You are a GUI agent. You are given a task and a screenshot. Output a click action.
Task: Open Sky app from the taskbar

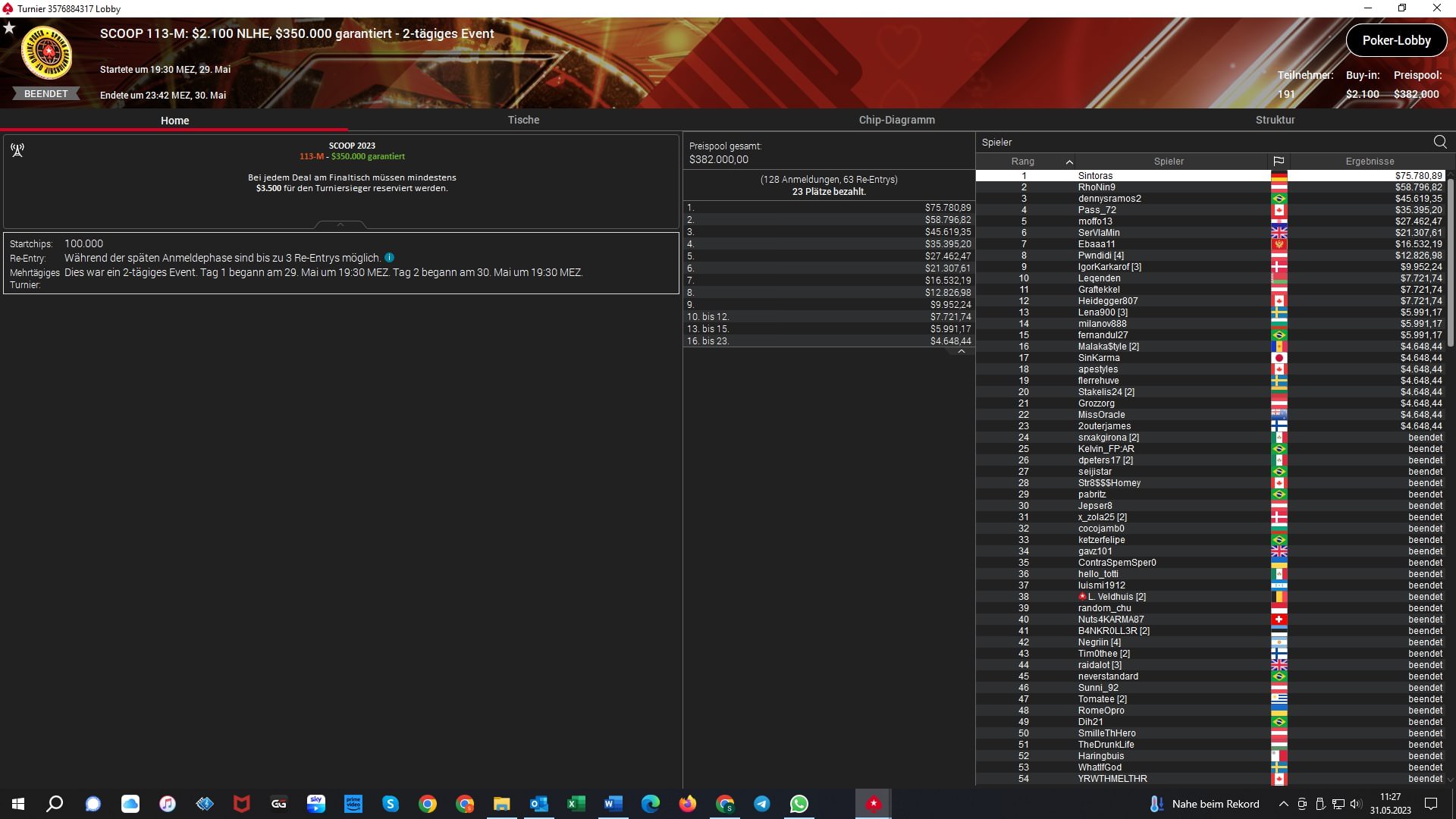(x=316, y=804)
